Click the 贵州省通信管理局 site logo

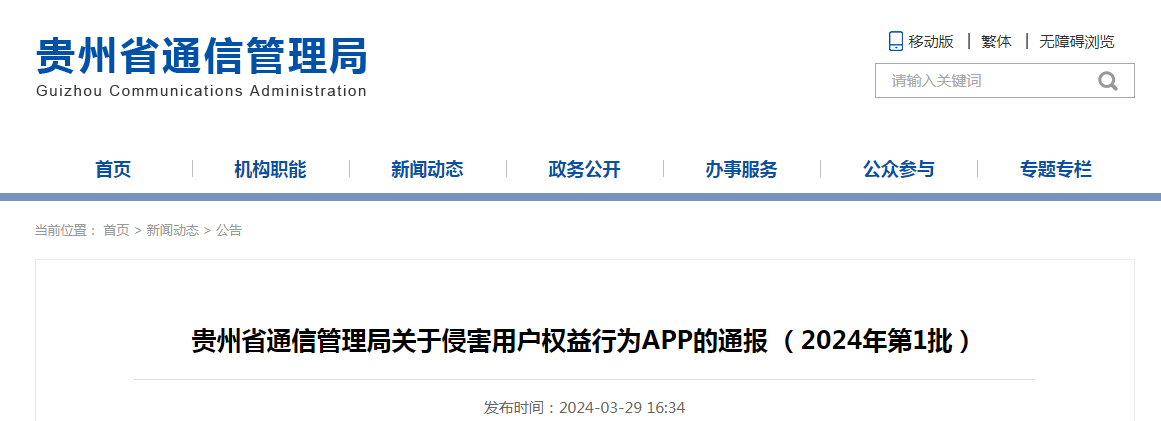[201, 55]
